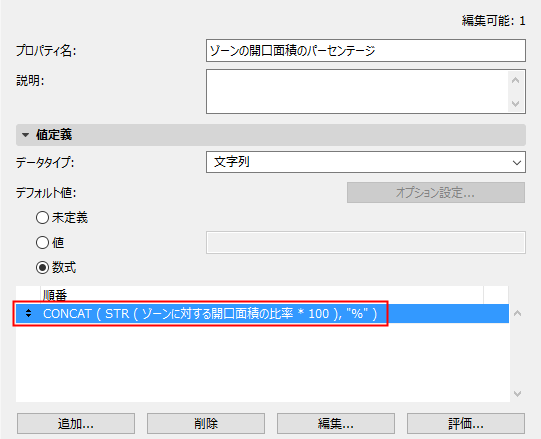Click the 編集可能: 1 label
The image size is (541, 439).
pos(493,21)
